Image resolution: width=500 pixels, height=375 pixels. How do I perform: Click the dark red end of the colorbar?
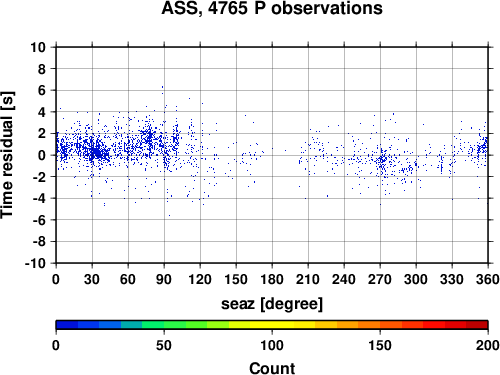click(x=477, y=325)
